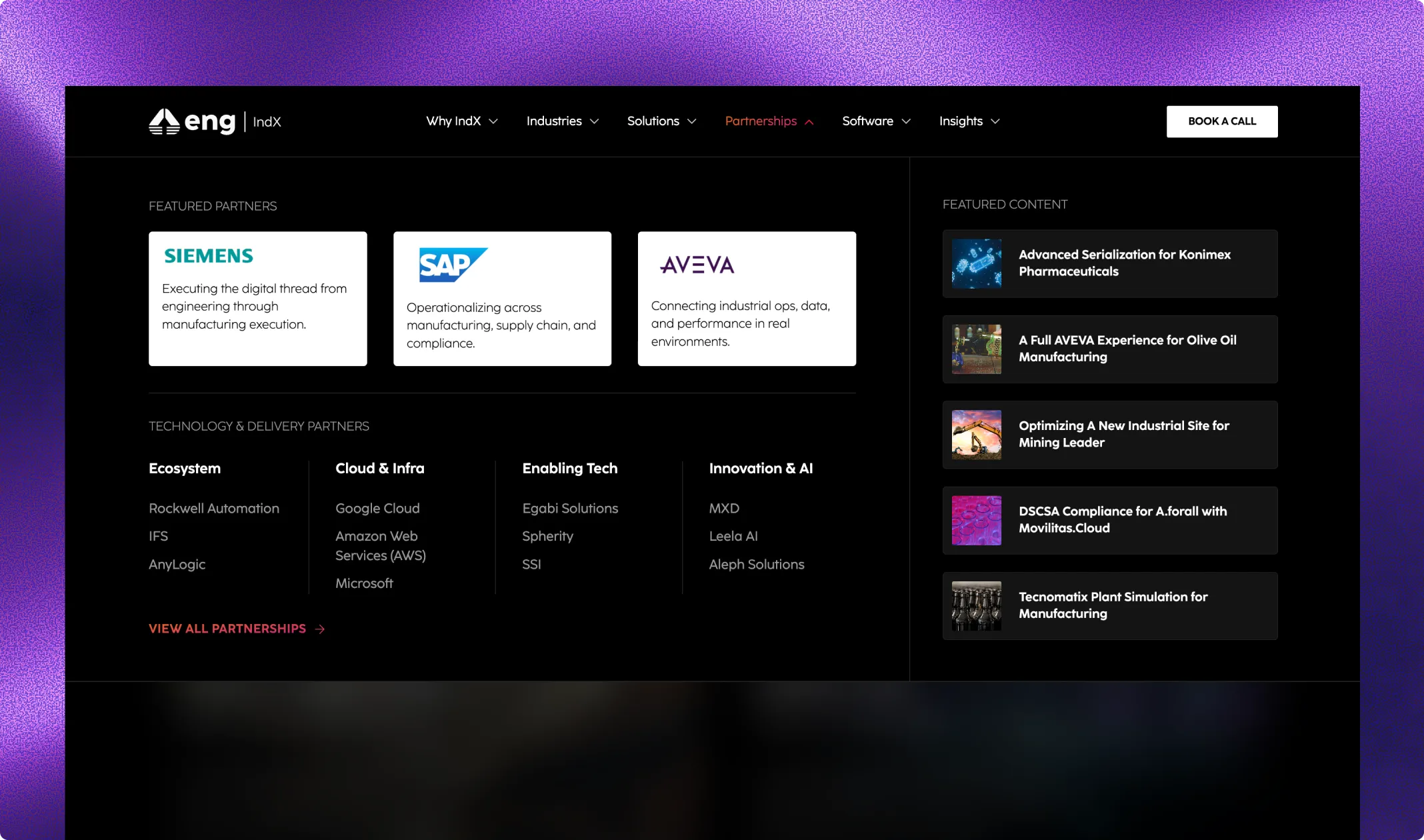Screen dimensions: 1424x840
Task: Click the arrow icon beside View All Partnerships
Action: coord(320,629)
